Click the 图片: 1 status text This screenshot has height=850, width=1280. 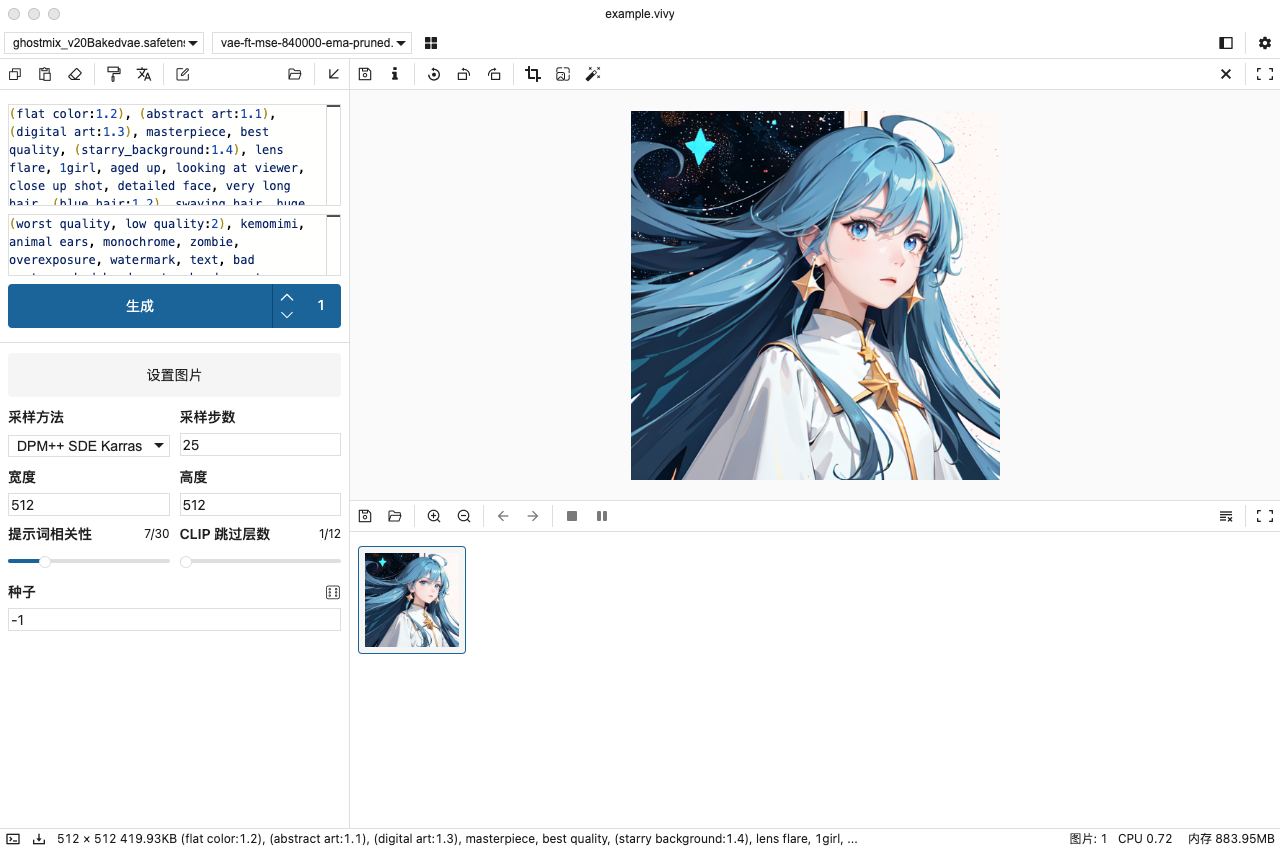point(1089,839)
